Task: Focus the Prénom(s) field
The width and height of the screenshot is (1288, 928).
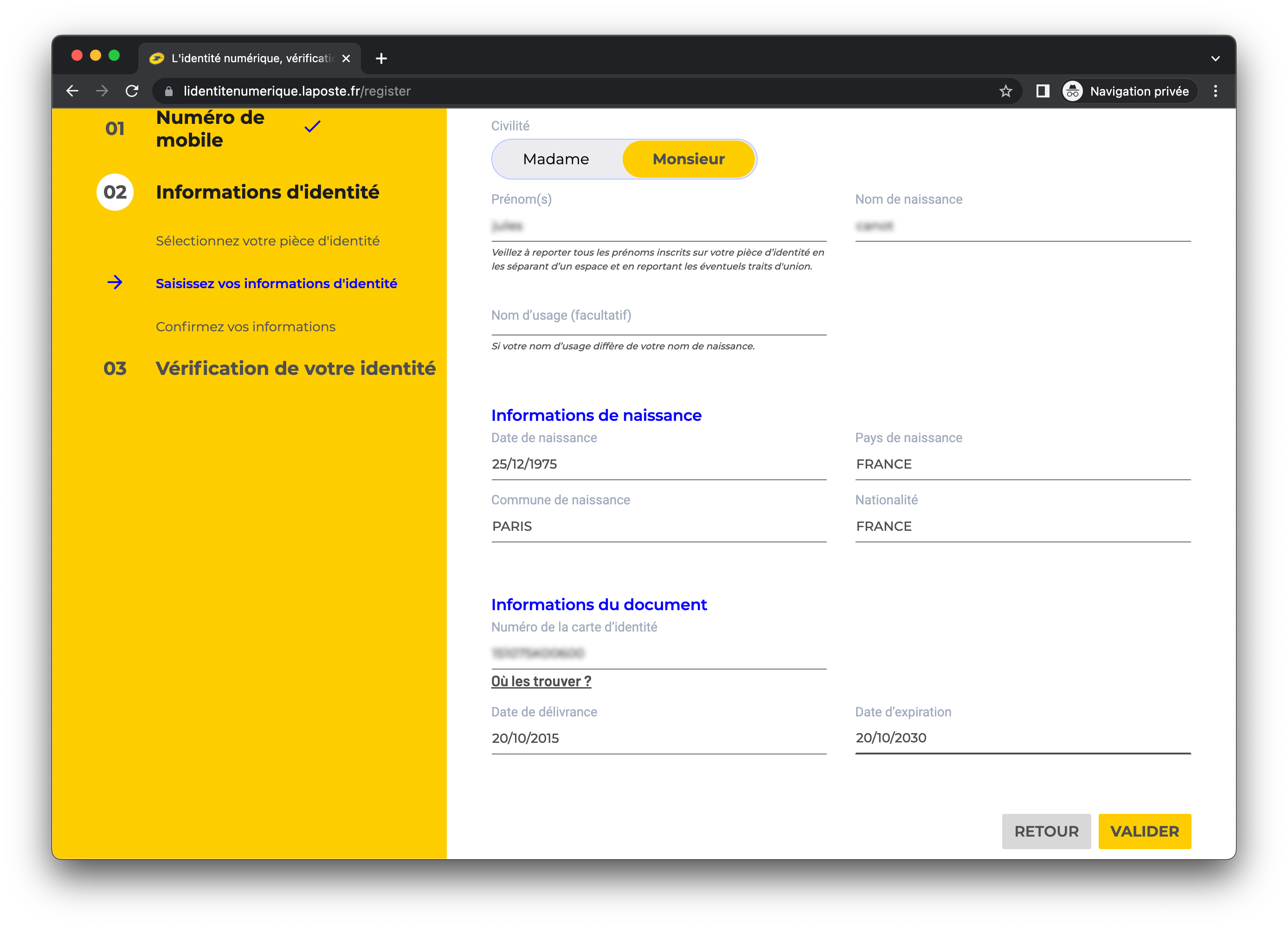Action: [x=658, y=226]
